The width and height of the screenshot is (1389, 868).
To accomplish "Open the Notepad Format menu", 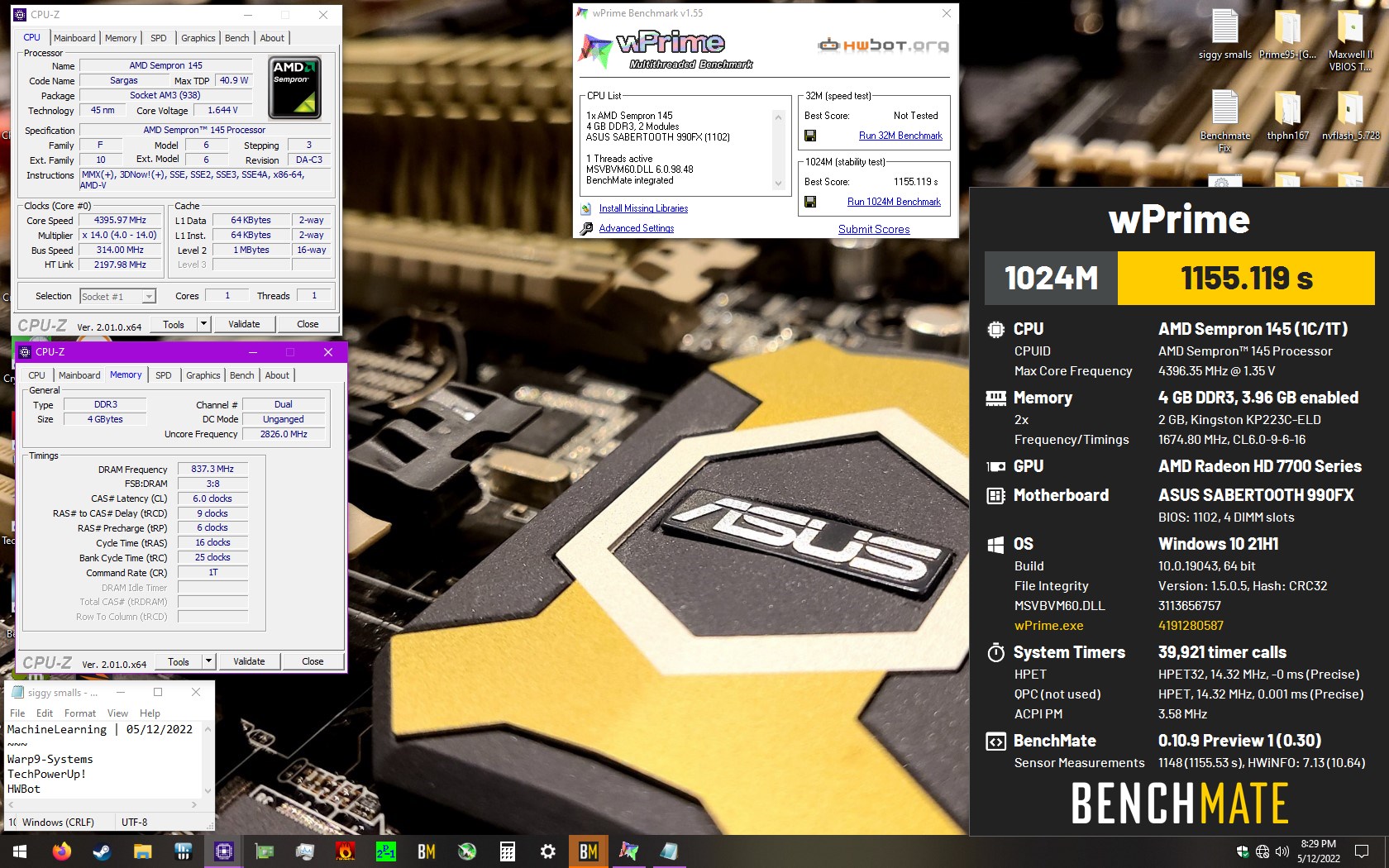I will [x=80, y=713].
